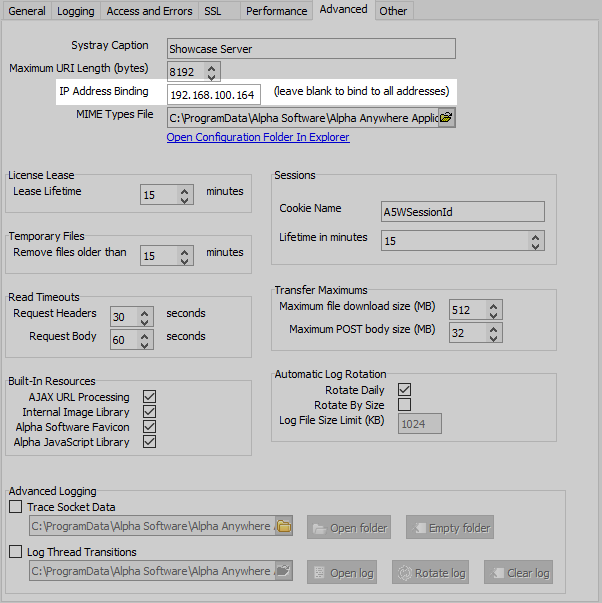Increase Maximum POST body size up arrow
This screenshot has height=603, width=602.
[494, 329]
